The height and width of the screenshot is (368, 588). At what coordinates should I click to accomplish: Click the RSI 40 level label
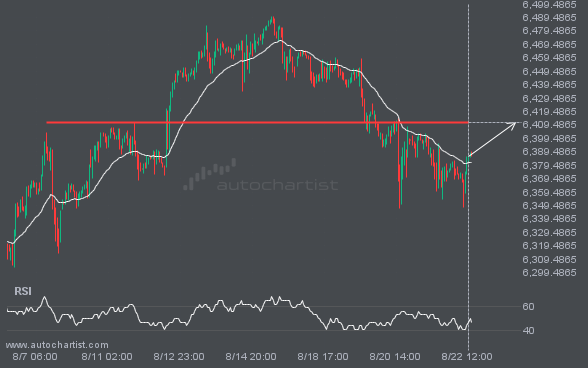pos(528,331)
